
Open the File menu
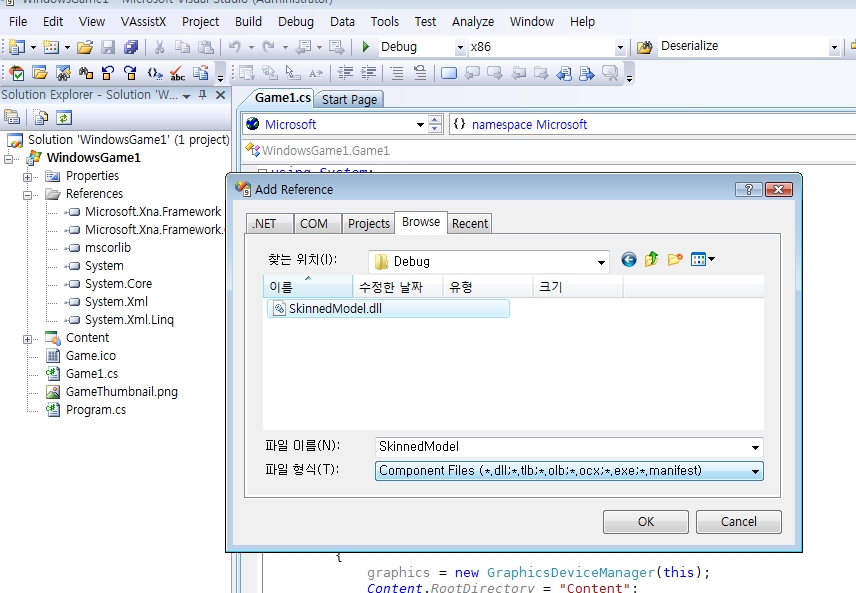[18, 22]
